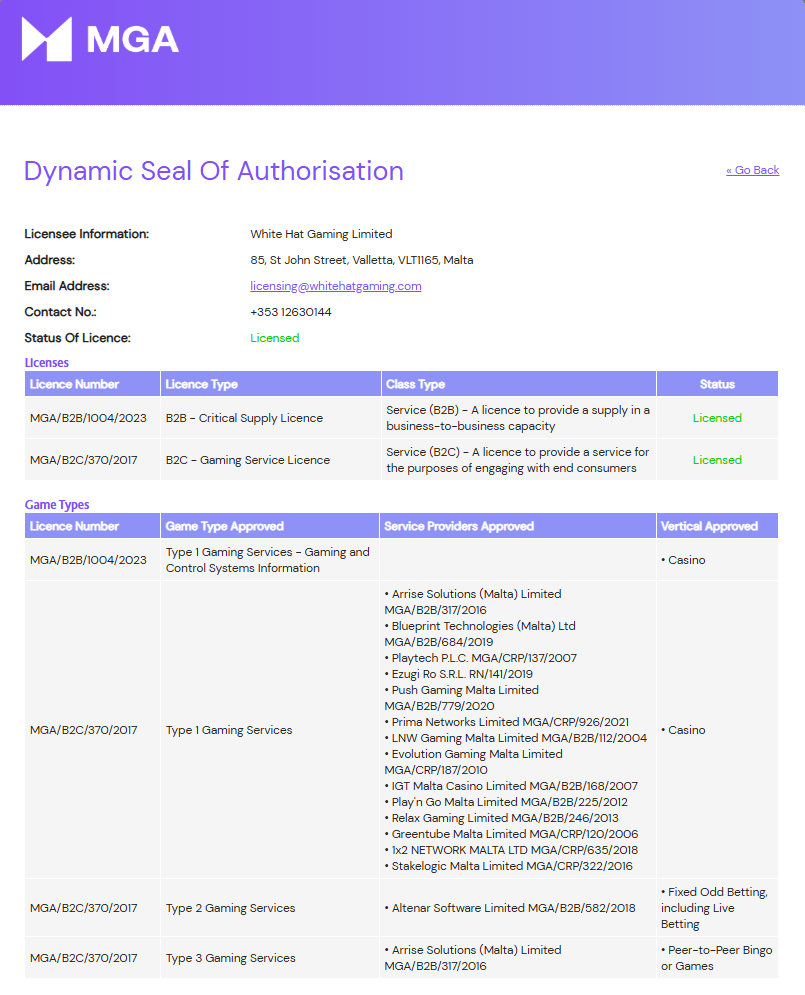Click the Peer-to-Peer Bingo or Games vertical
Viewport: 805px width, 995px height.
717,958
